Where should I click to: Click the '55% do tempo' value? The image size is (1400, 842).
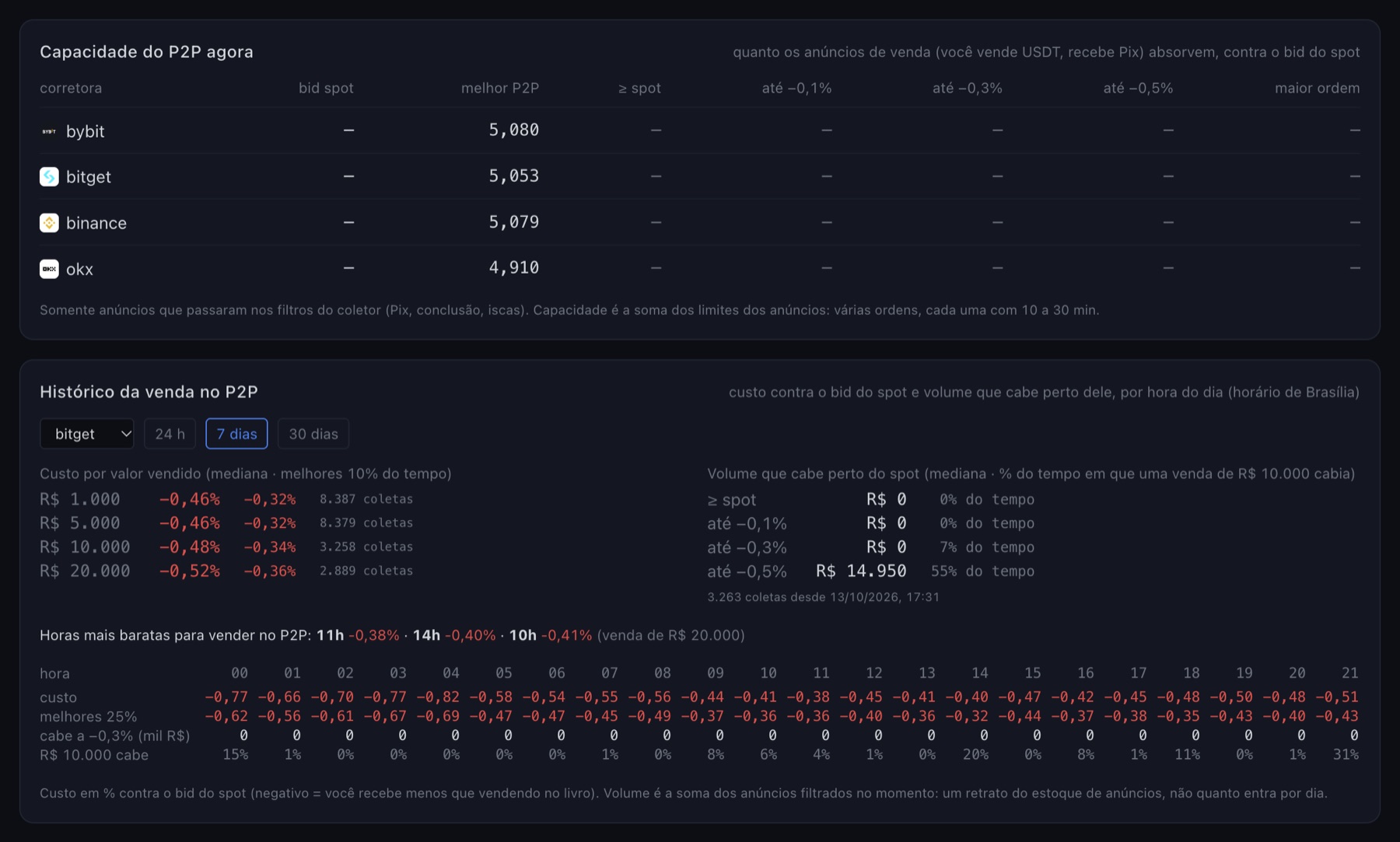point(982,571)
